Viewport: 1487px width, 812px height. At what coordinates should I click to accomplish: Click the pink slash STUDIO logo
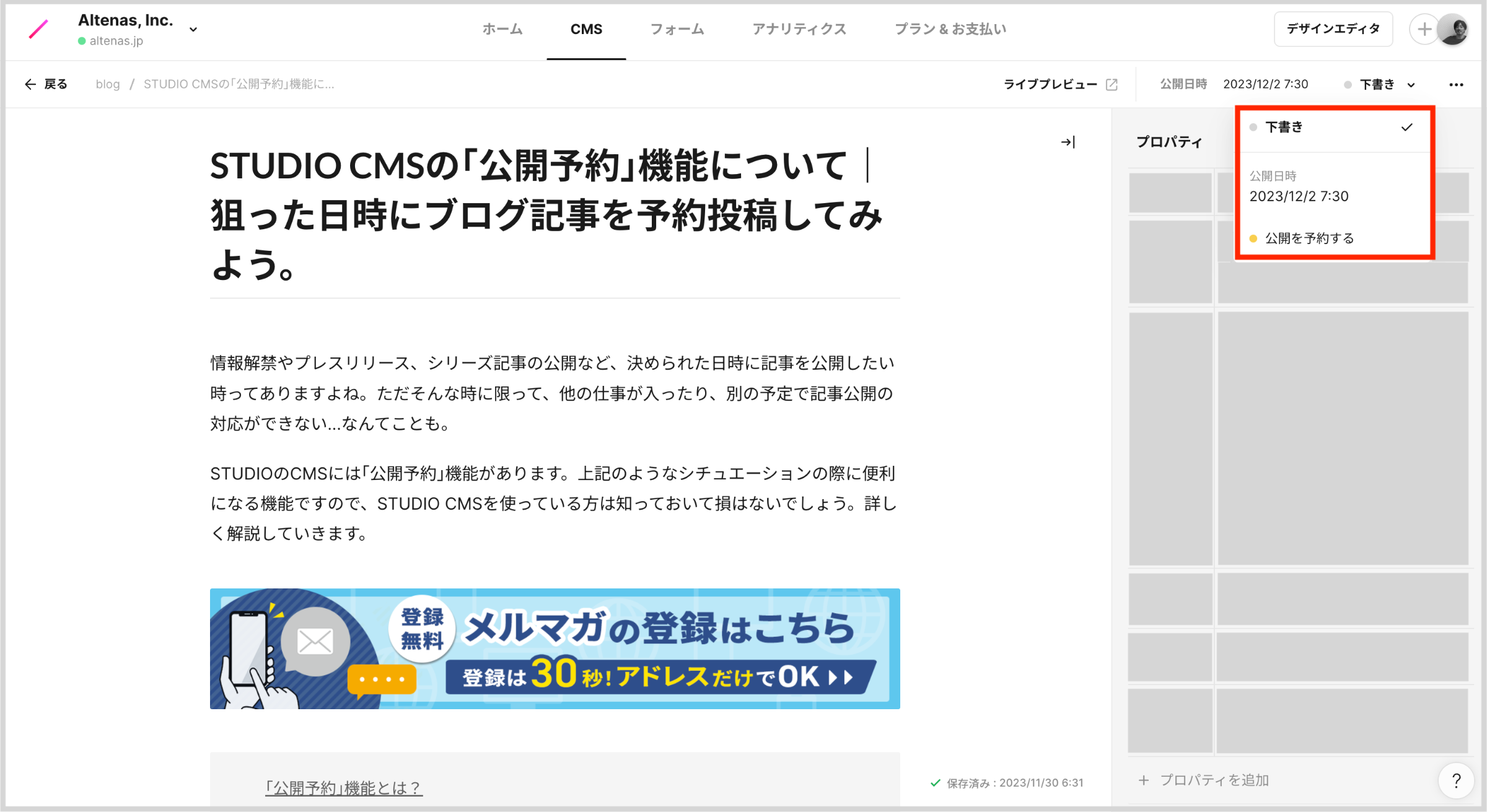[x=38, y=29]
